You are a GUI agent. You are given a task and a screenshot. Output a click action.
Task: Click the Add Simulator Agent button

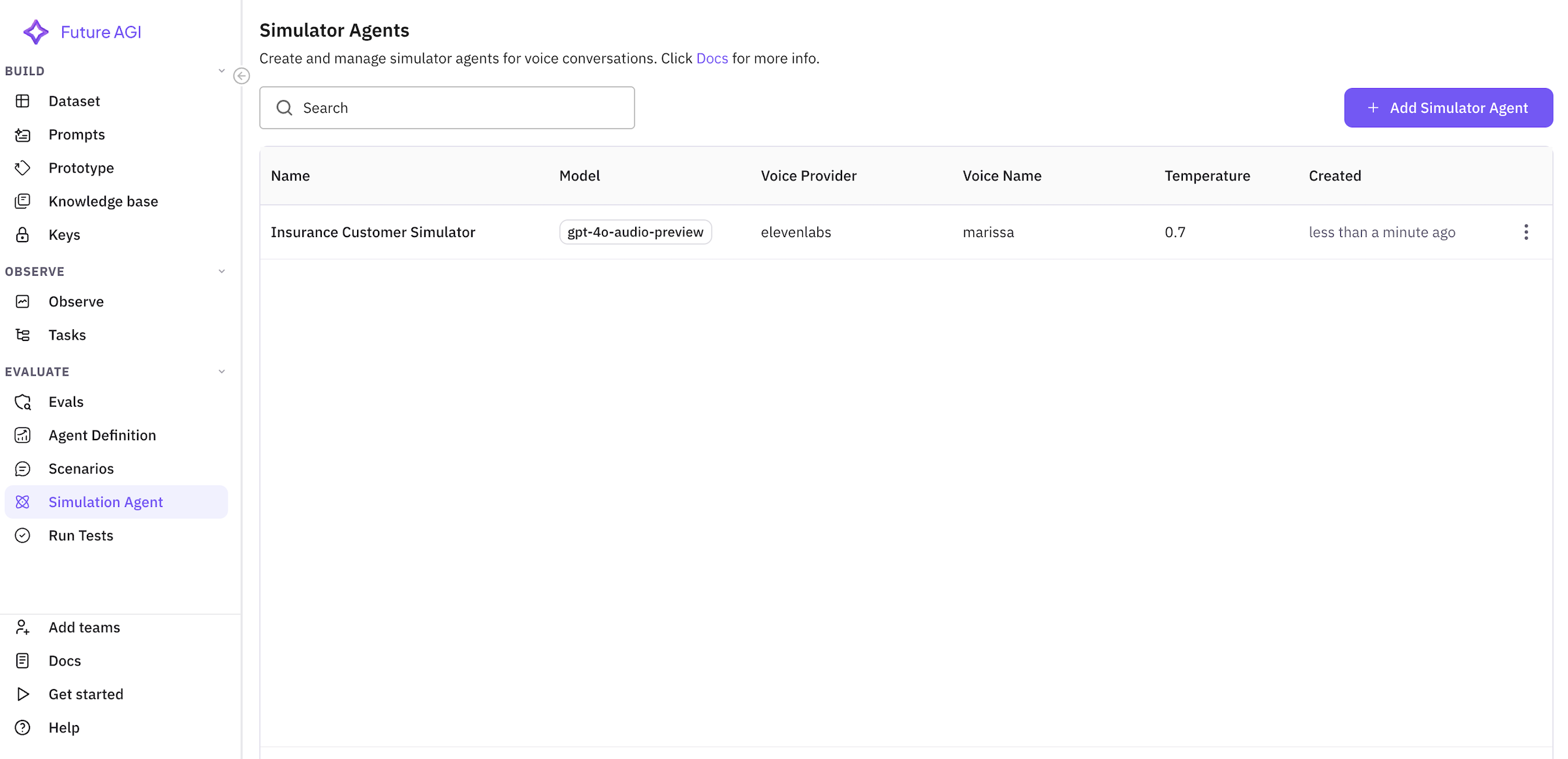point(1448,108)
